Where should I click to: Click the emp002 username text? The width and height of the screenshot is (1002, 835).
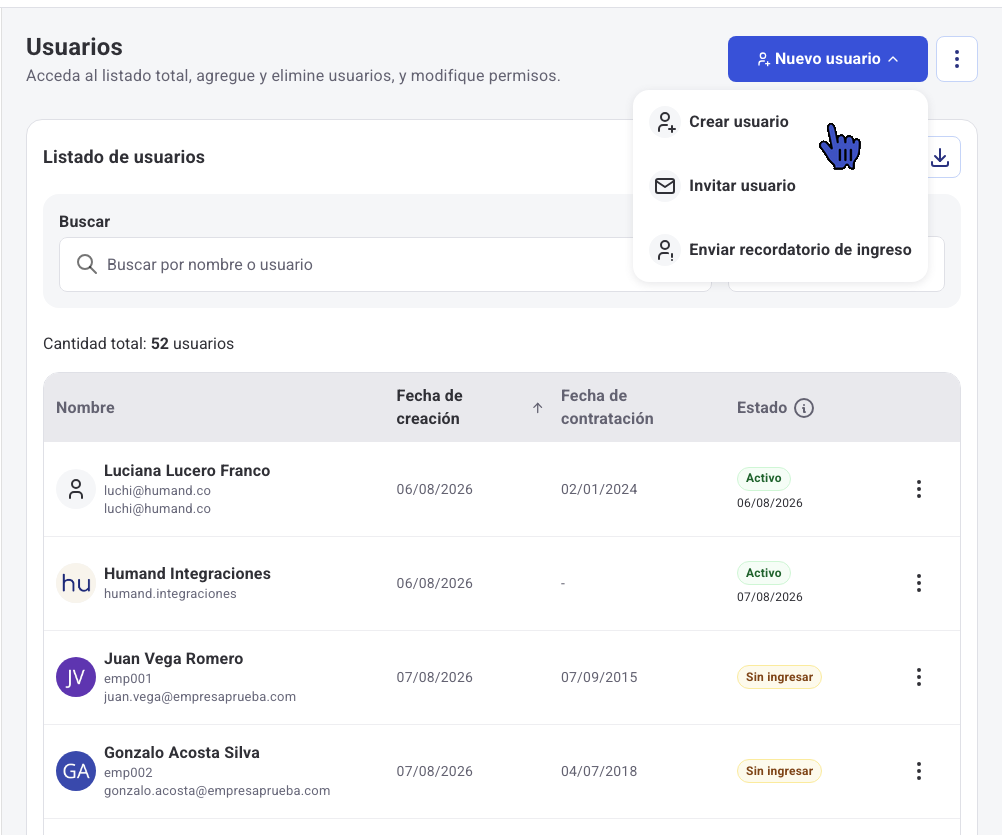pyautogui.click(x=128, y=772)
